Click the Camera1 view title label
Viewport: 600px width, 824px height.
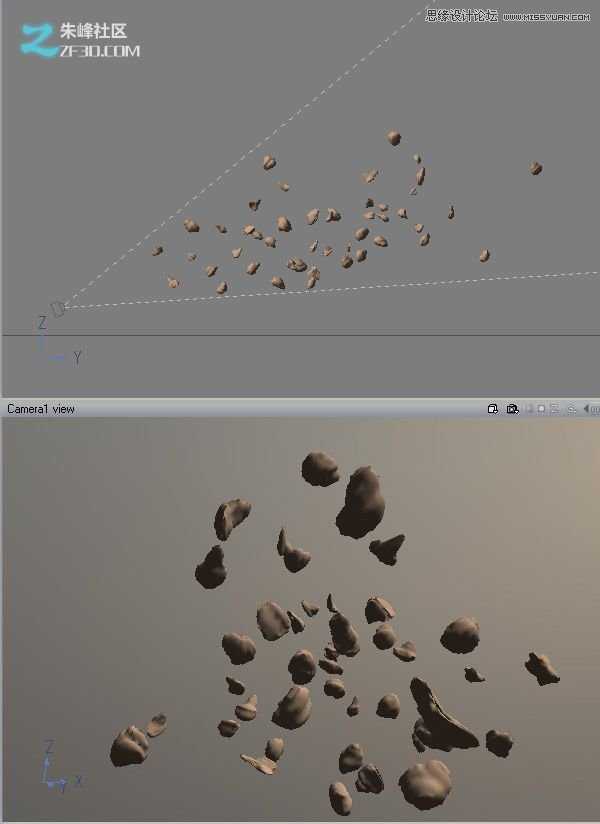click(41, 409)
